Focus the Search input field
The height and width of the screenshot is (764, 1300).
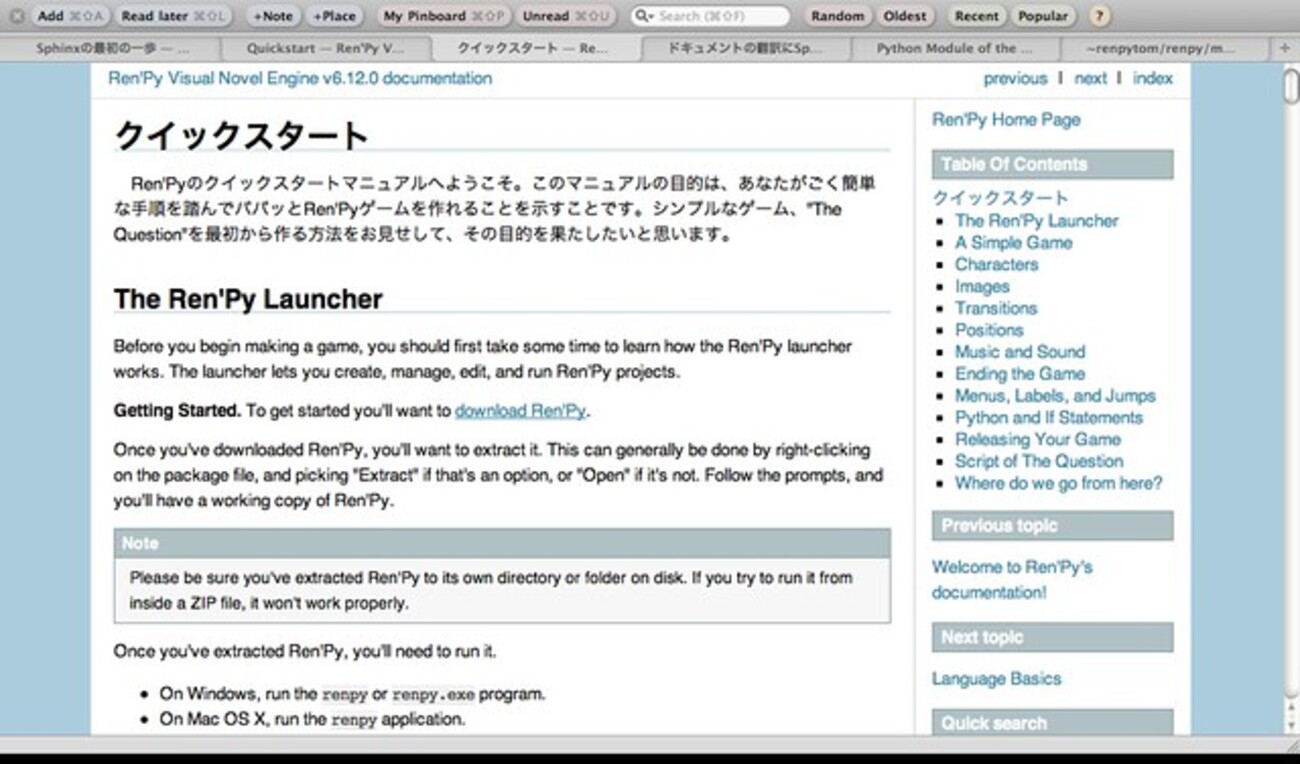pyautogui.click(x=710, y=16)
